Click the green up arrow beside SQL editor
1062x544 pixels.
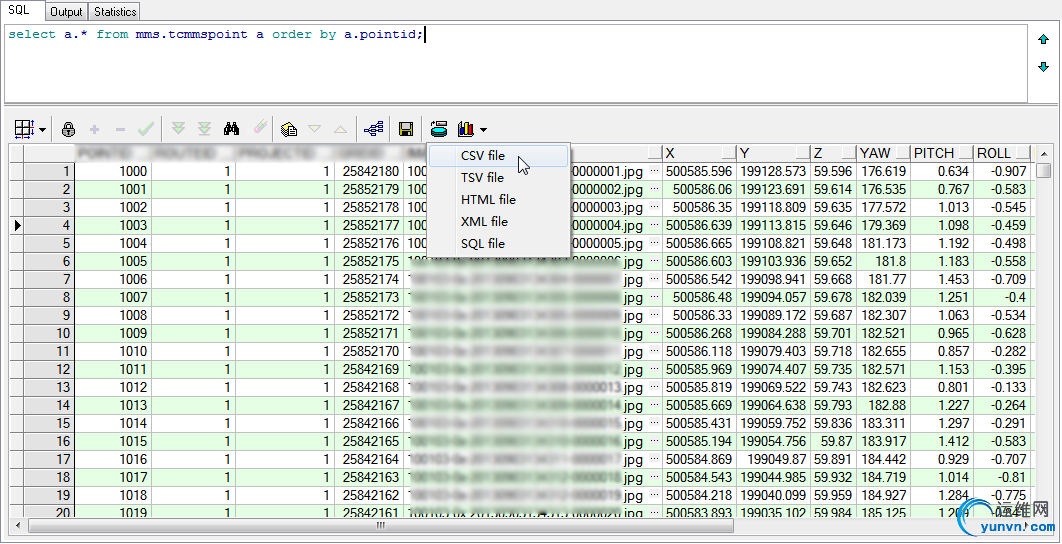point(1043,40)
